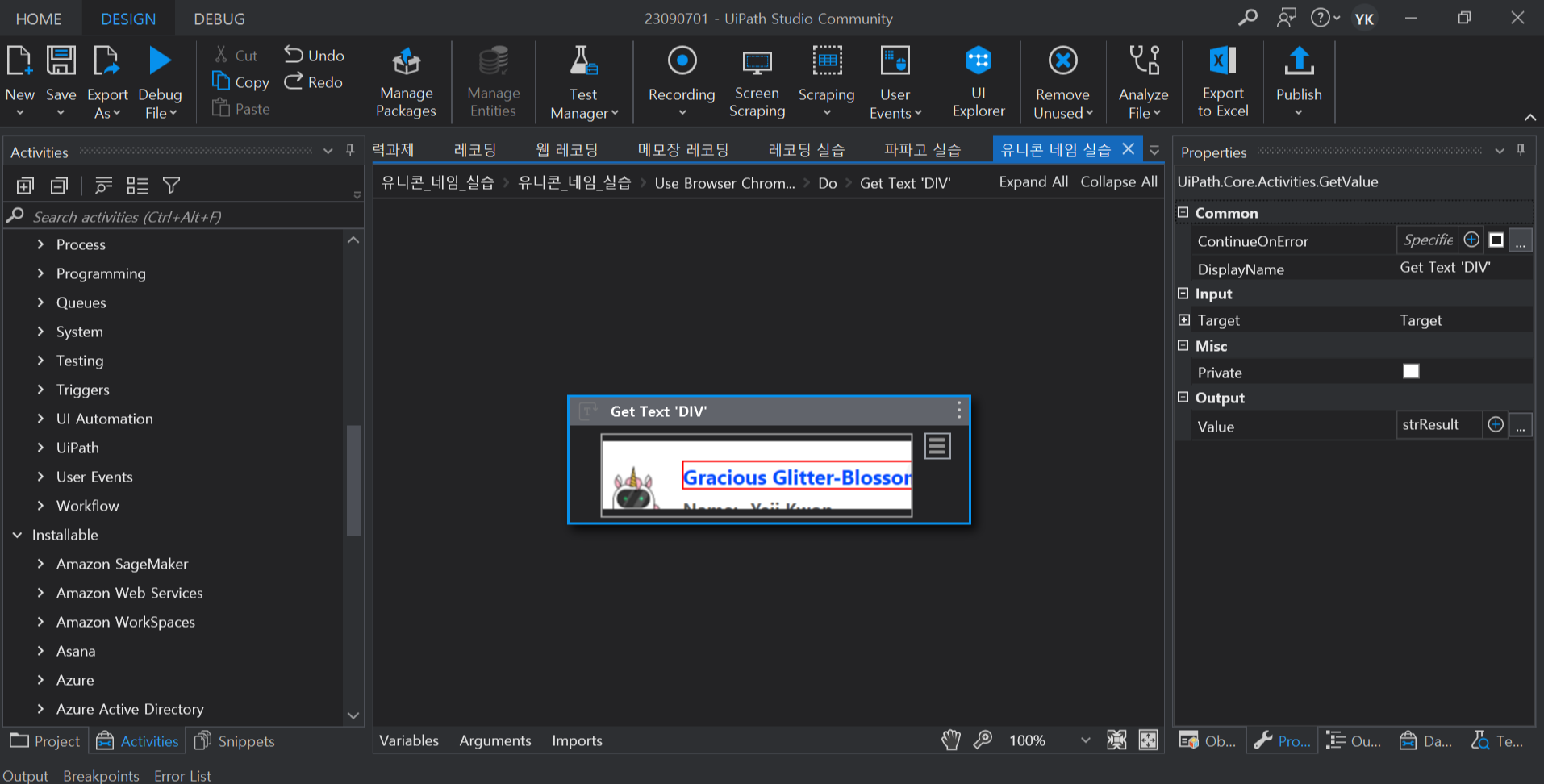Click Copy in the ribbon
The image size is (1544, 784).
pyautogui.click(x=240, y=81)
